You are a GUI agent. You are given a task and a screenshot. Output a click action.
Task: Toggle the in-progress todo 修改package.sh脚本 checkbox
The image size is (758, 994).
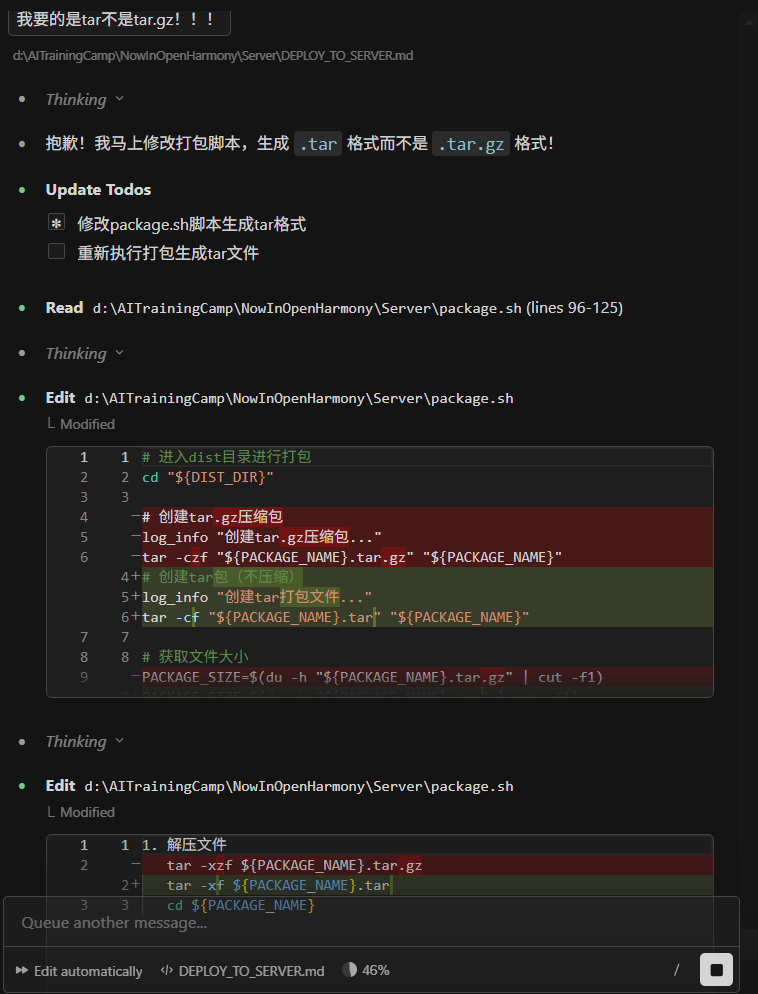(57, 223)
